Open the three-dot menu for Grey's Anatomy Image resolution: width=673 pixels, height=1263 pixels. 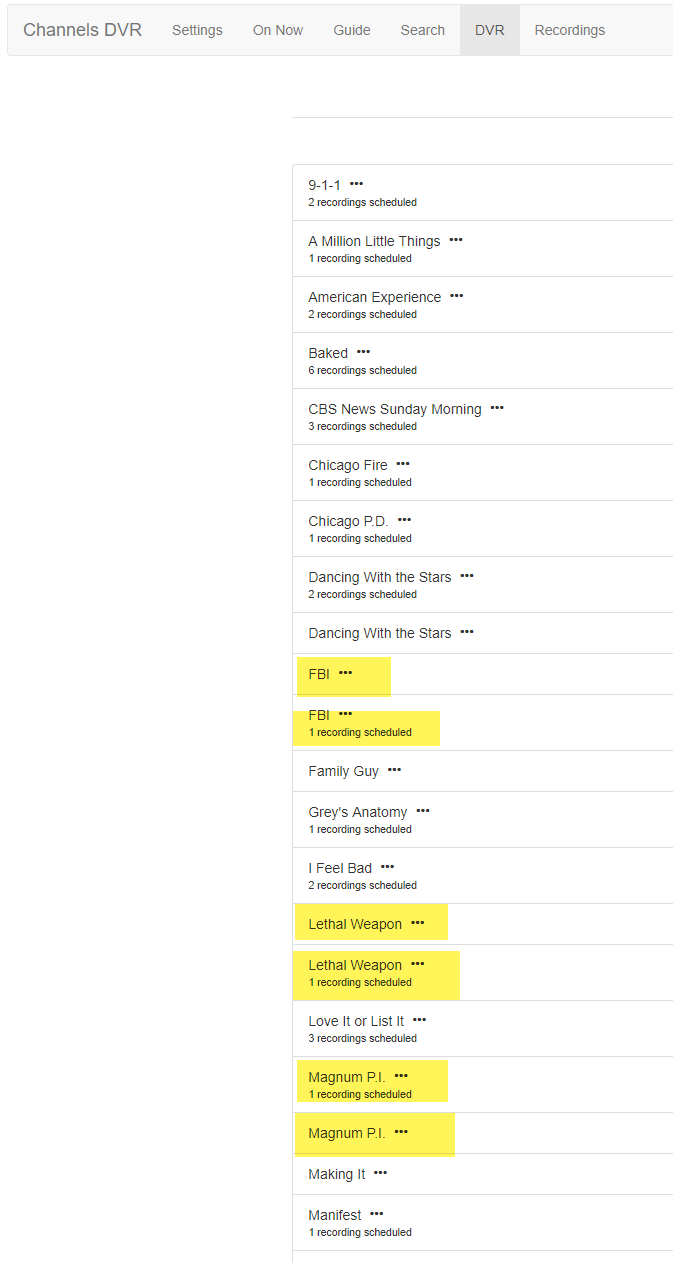click(x=422, y=811)
